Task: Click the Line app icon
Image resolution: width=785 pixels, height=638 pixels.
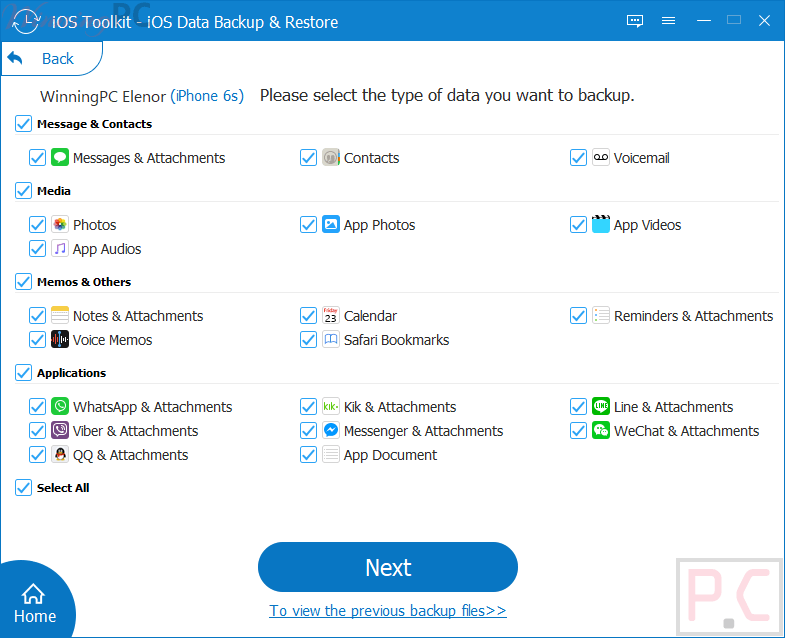Action: [x=601, y=406]
